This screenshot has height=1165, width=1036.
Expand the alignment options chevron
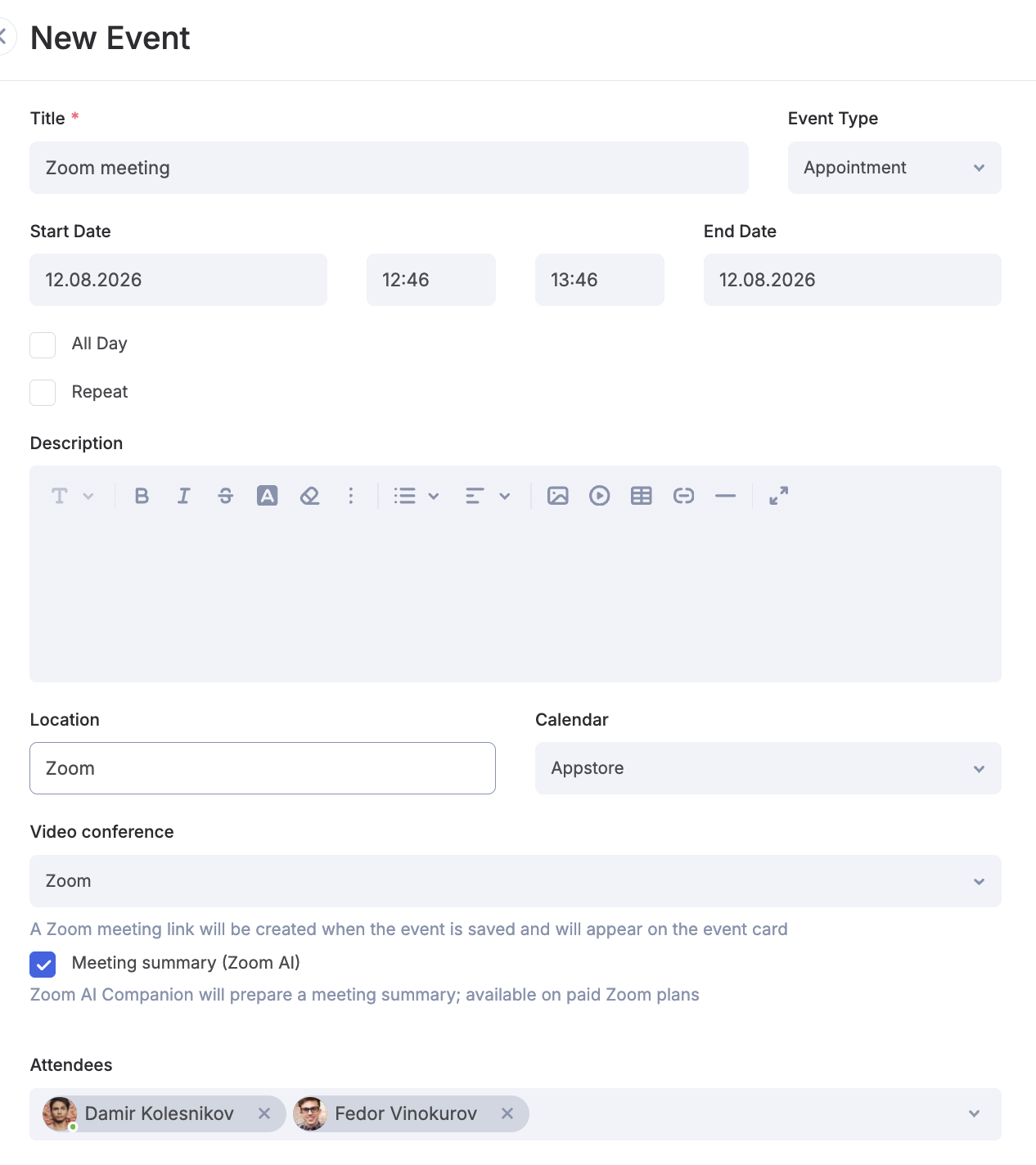[505, 496]
